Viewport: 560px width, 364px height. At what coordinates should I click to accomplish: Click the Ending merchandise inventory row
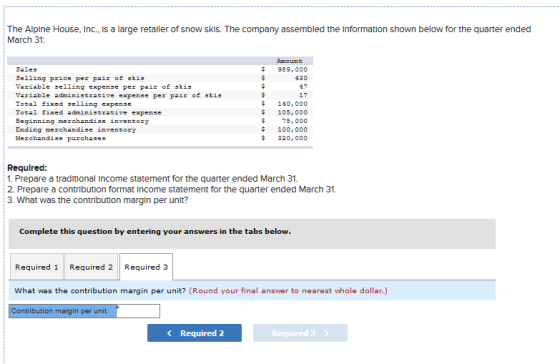(160, 130)
